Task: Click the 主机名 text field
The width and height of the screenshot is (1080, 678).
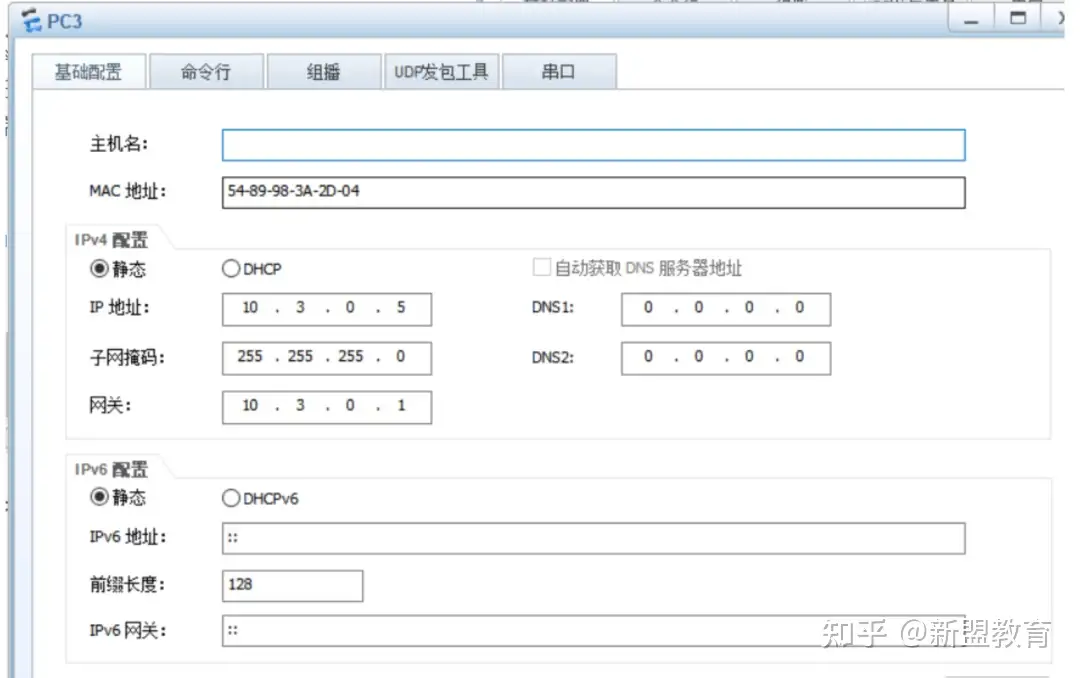Action: pyautogui.click(x=593, y=145)
